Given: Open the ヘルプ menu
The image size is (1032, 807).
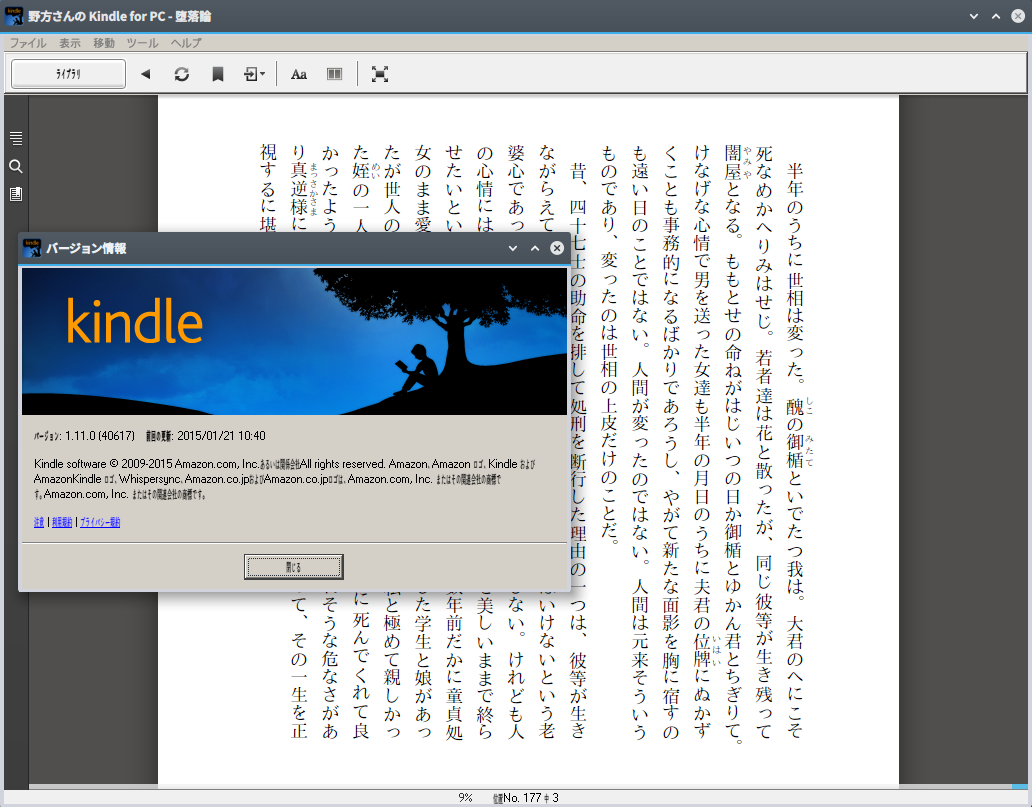Looking at the screenshot, I should tap(186, 43).
